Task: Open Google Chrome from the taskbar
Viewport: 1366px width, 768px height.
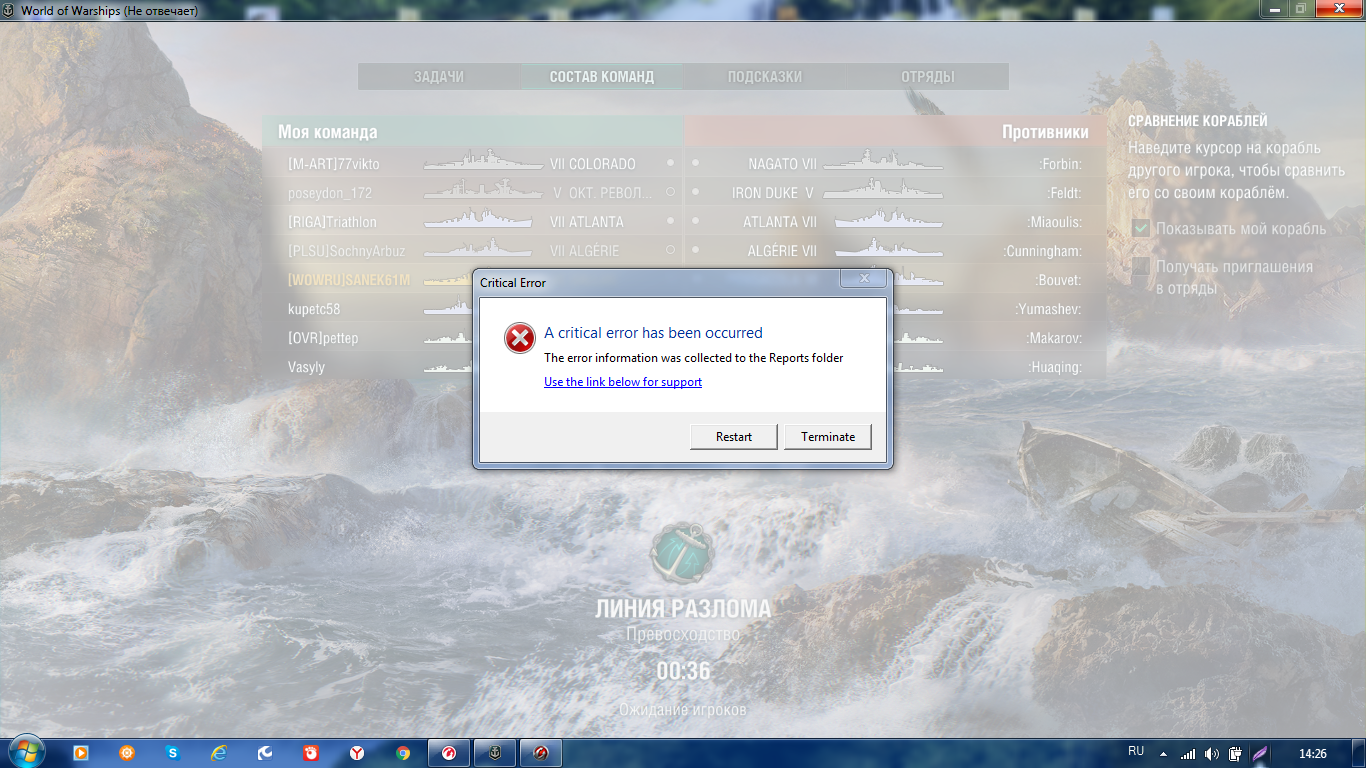Action: 403,753
